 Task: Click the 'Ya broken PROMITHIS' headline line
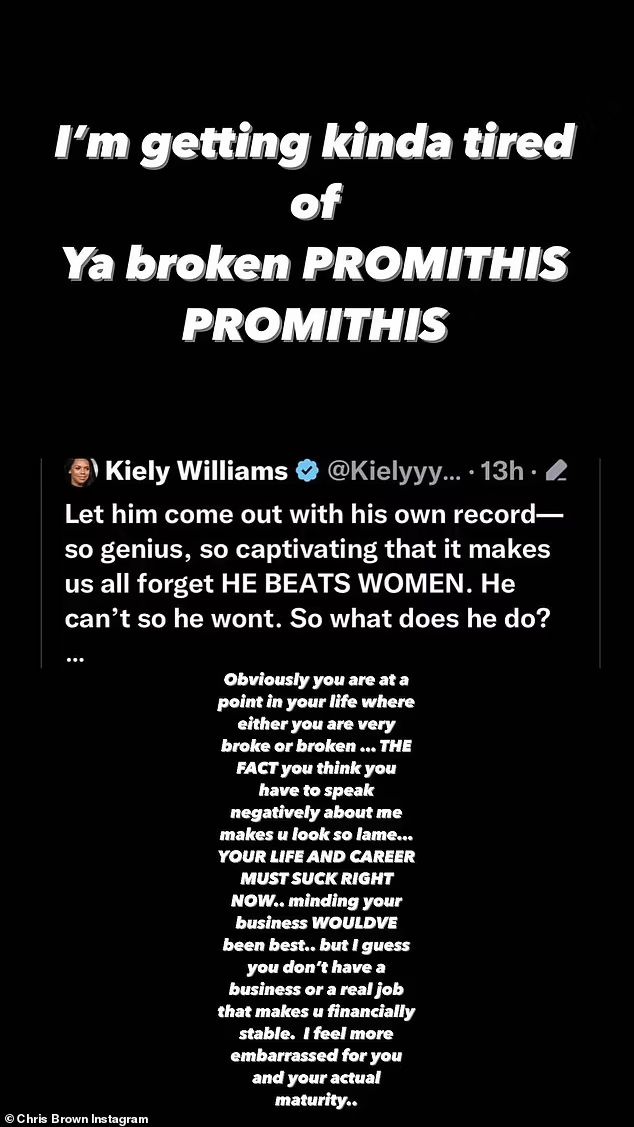tap(316, 264)
